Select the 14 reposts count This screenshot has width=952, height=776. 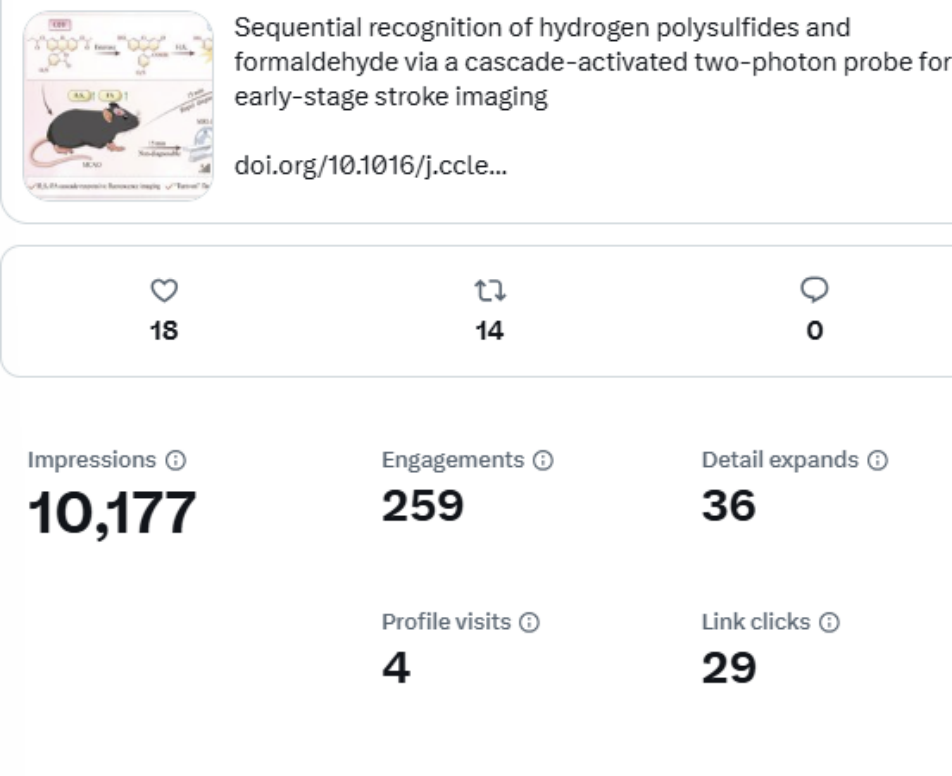(x=489, y=331)
